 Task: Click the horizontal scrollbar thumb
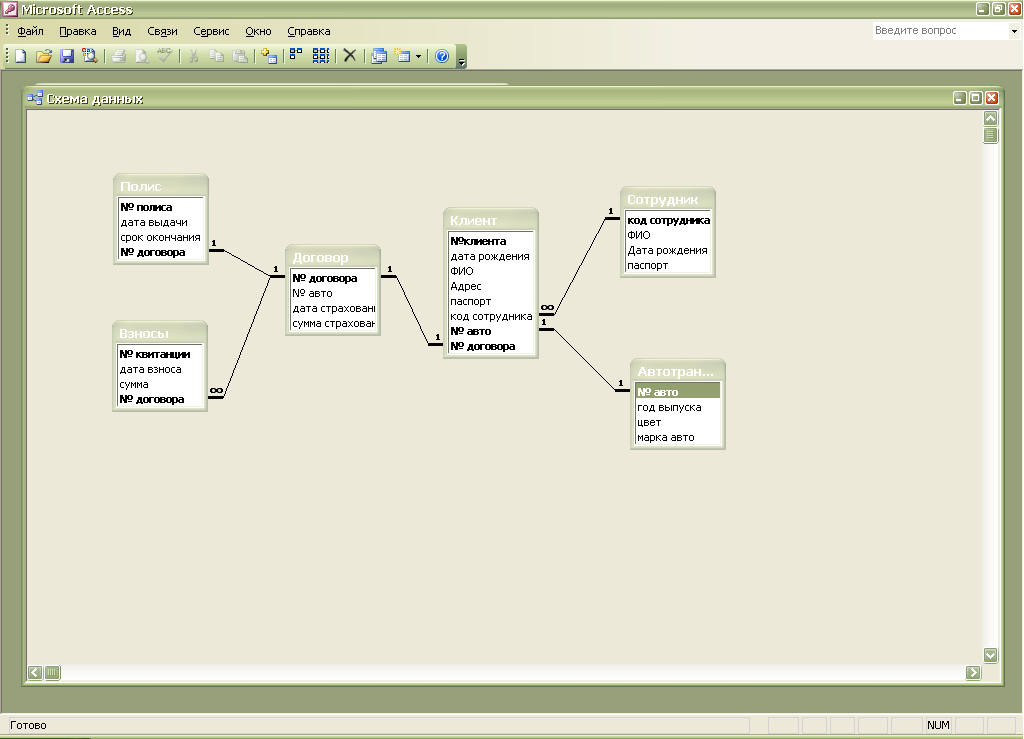52,672
